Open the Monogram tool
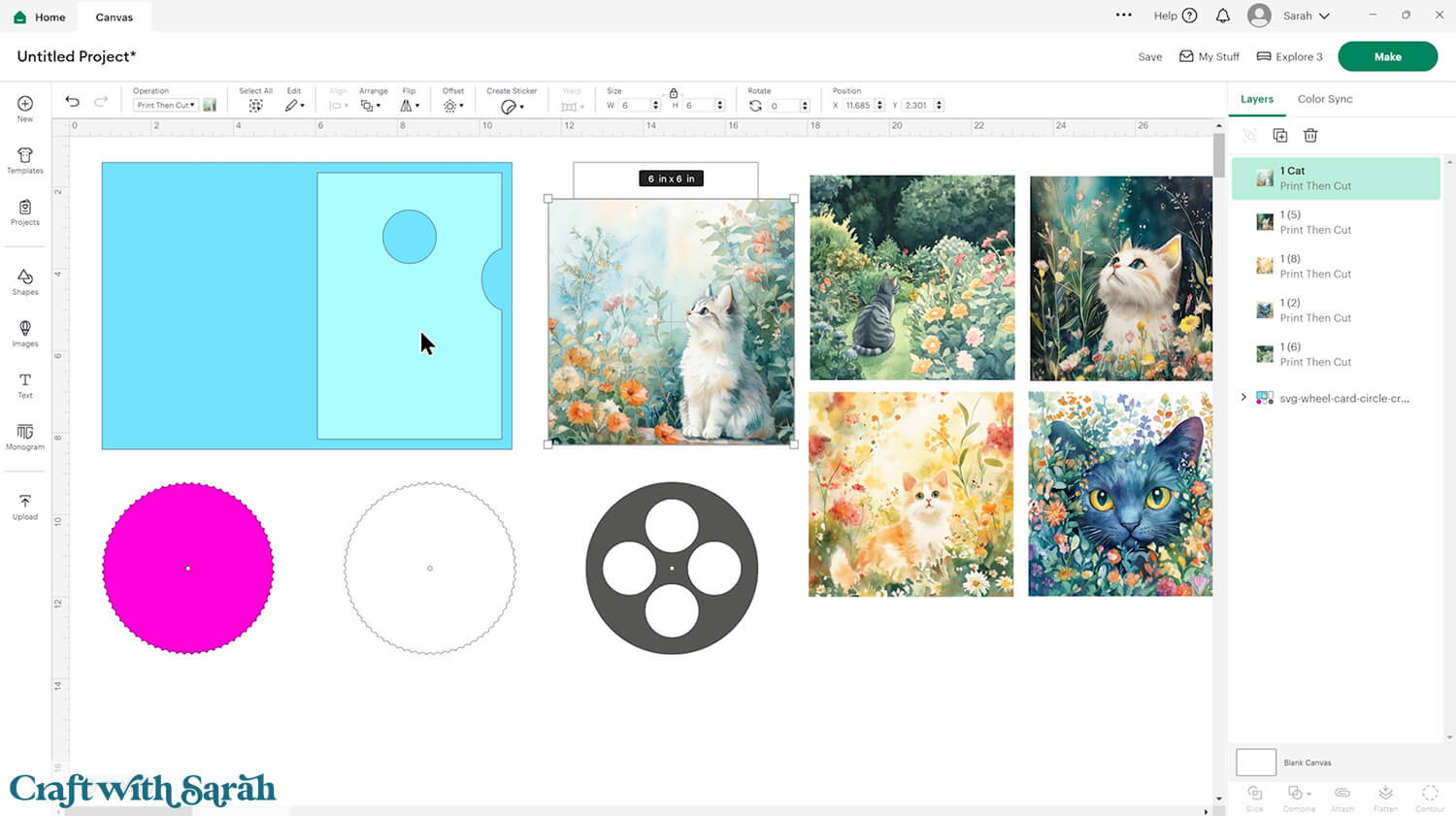Viewport: 1456px width, 816px height. tap(25, 437)
